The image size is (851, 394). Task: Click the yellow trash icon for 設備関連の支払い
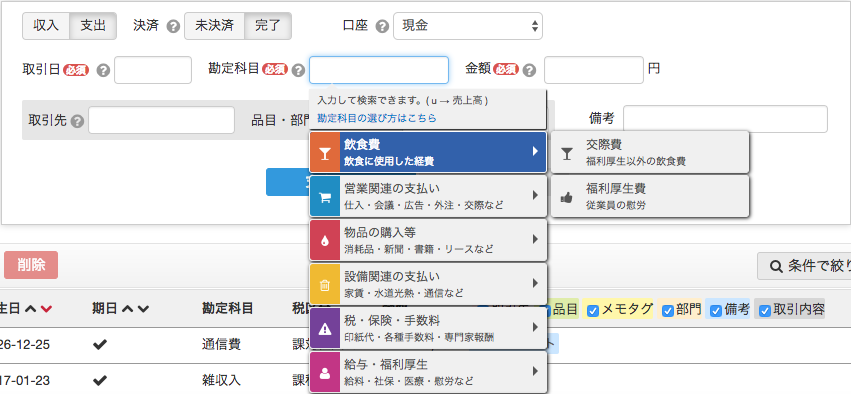pyautogui.click(x=325, y=284)
